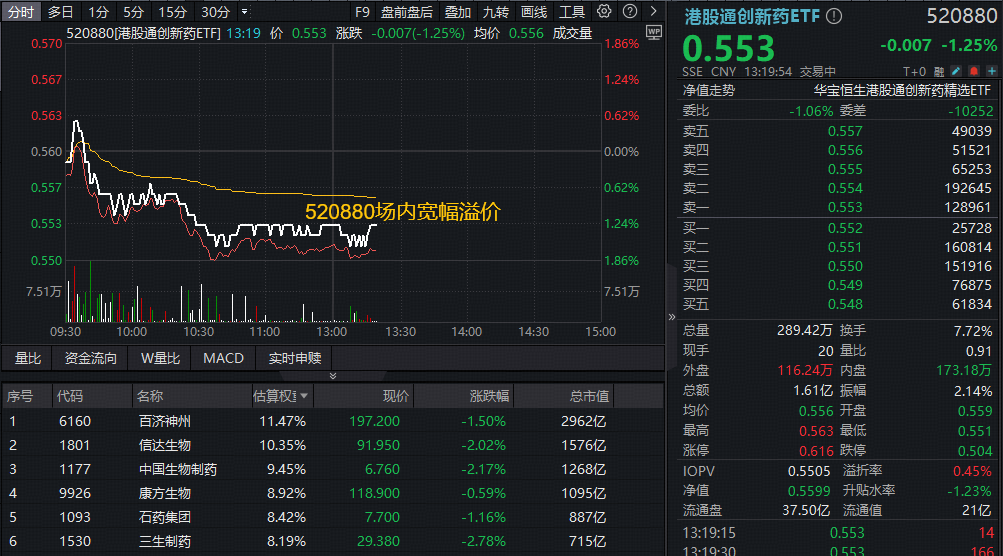This screenshot has width=1003, height=556.
Task: Toggle the 九转 indicator
Action: (496, 12)
